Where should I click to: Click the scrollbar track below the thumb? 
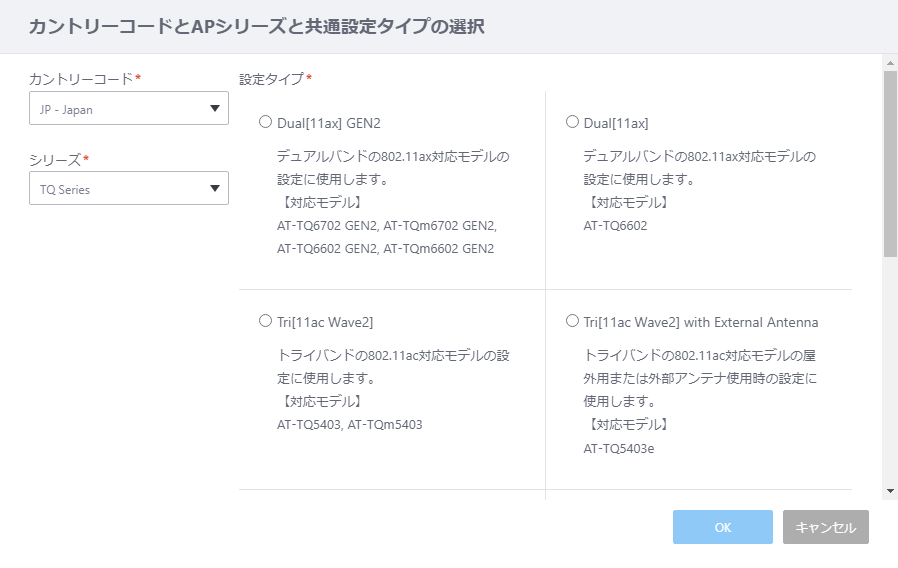point(890,372)
